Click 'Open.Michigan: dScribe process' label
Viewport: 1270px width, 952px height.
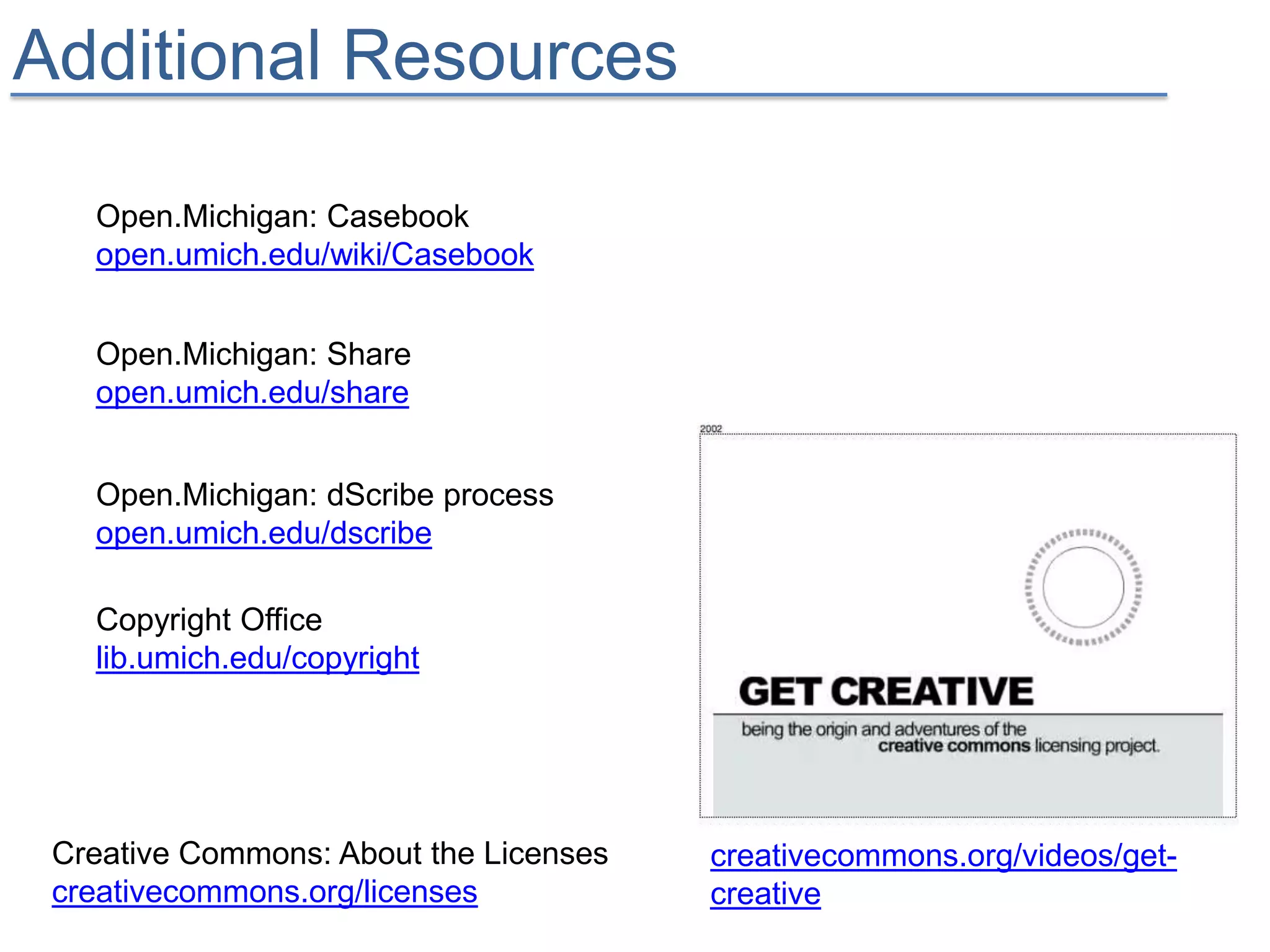pyautogui.click(x=324, y=495)
